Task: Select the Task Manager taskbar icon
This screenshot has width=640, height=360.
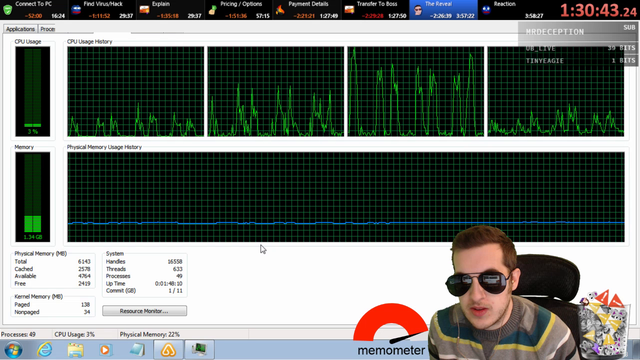Action: click(199, 350)
